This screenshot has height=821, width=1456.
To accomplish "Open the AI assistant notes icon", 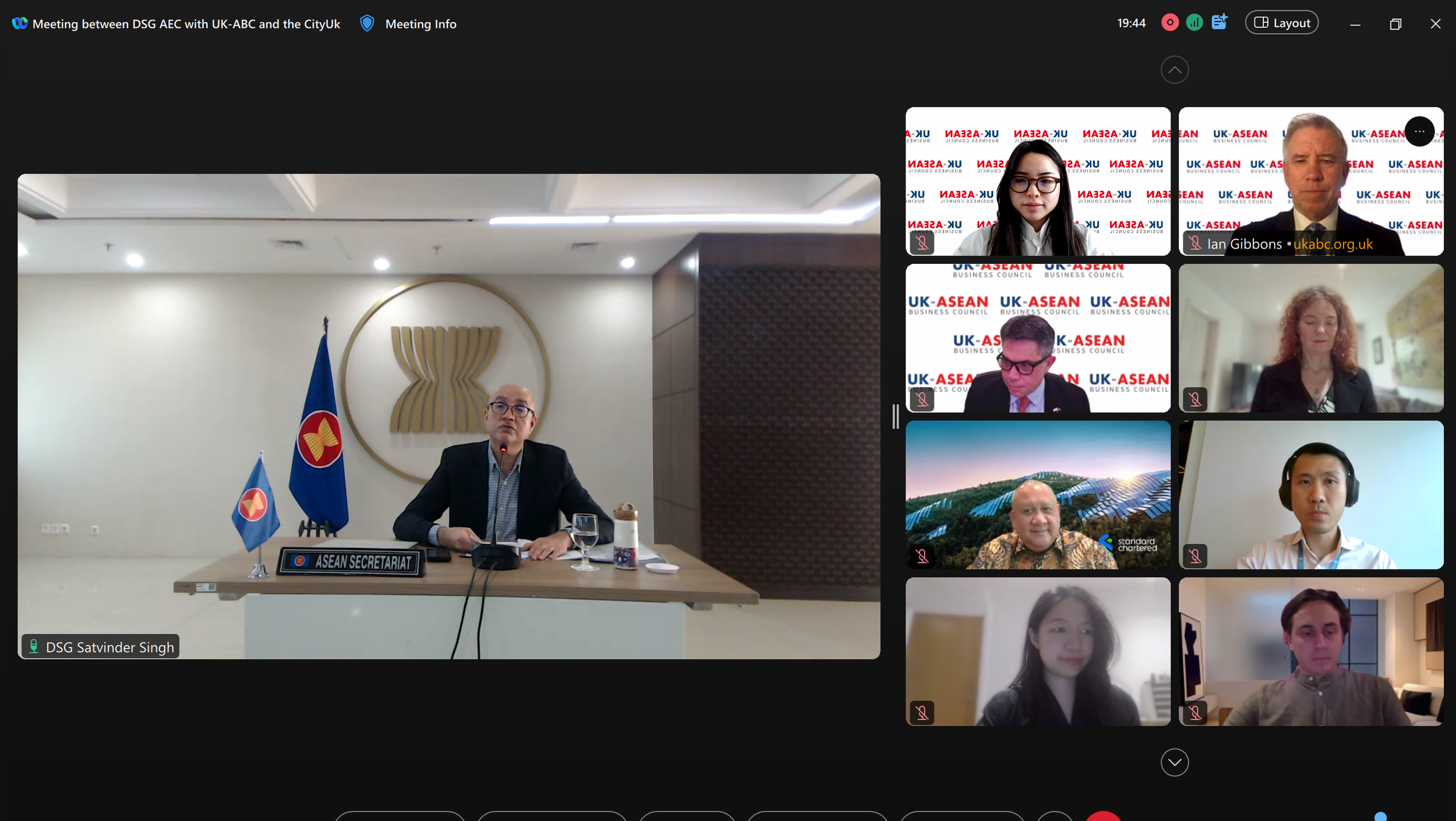I will click(x=1219, y=22).
